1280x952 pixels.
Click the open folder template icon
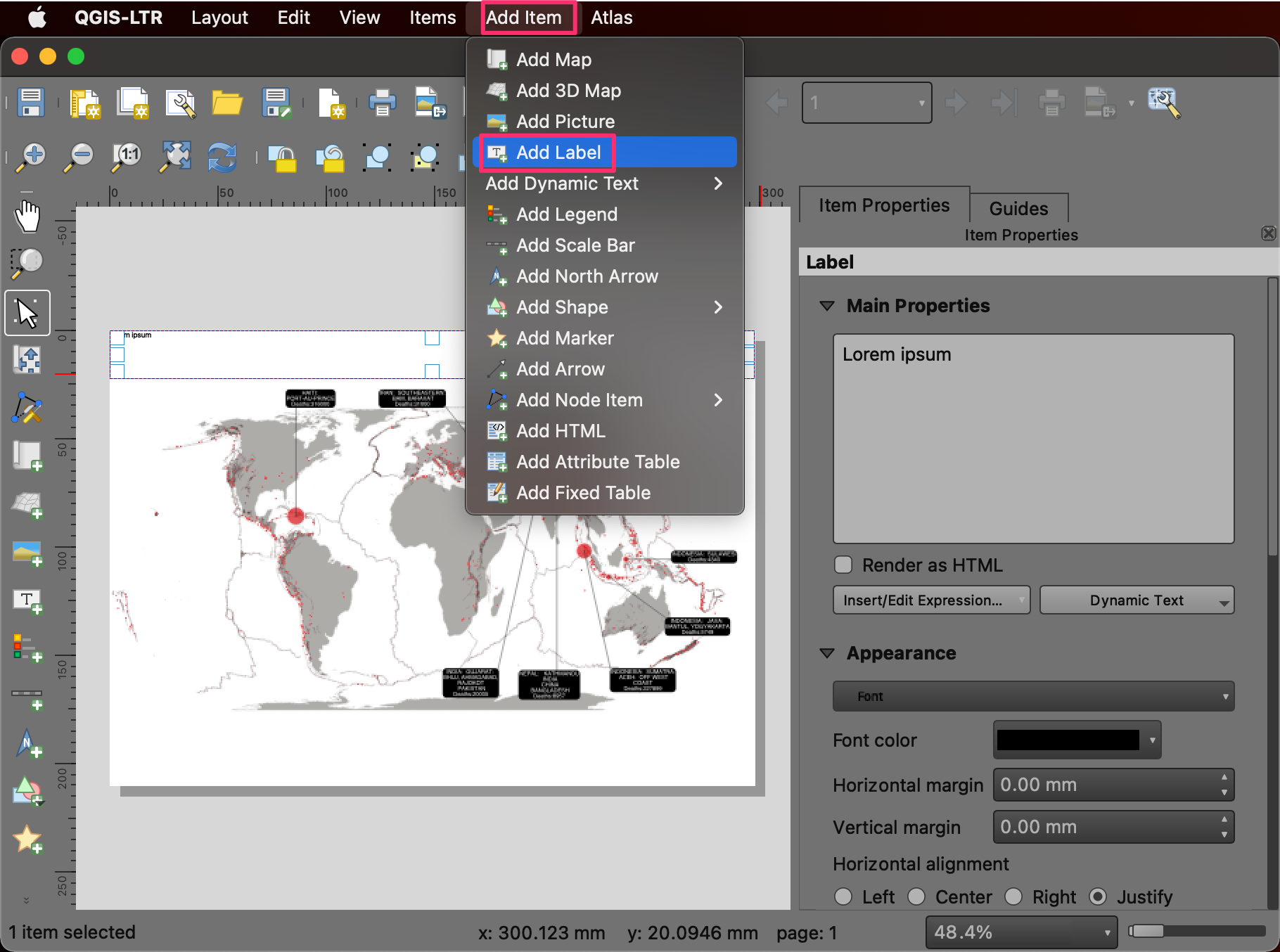coord(227,103)
